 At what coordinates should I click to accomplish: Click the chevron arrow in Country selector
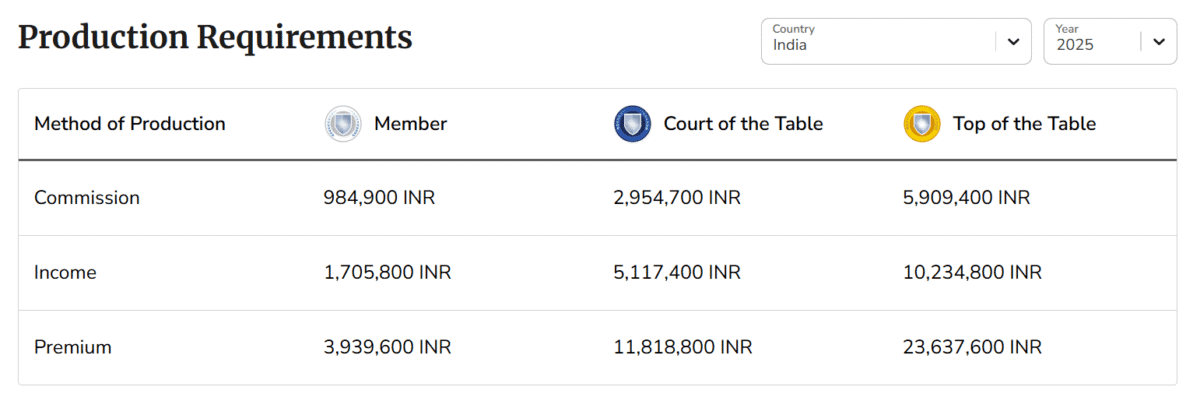[x=1013, y=42]
